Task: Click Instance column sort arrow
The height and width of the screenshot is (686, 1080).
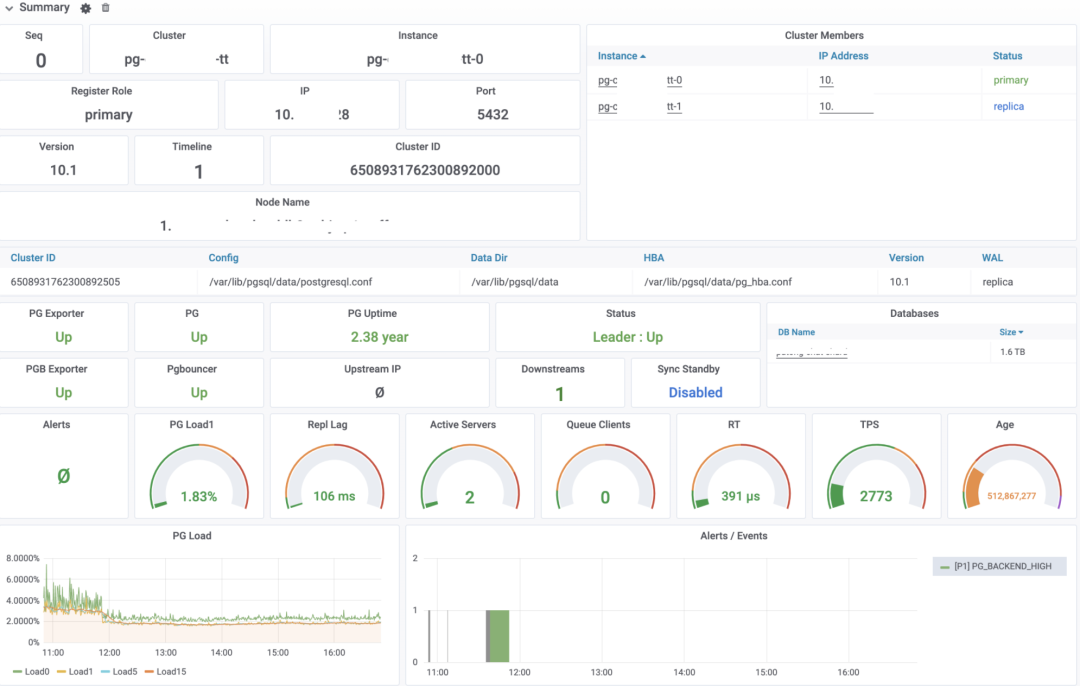Action: click(642, 56)
